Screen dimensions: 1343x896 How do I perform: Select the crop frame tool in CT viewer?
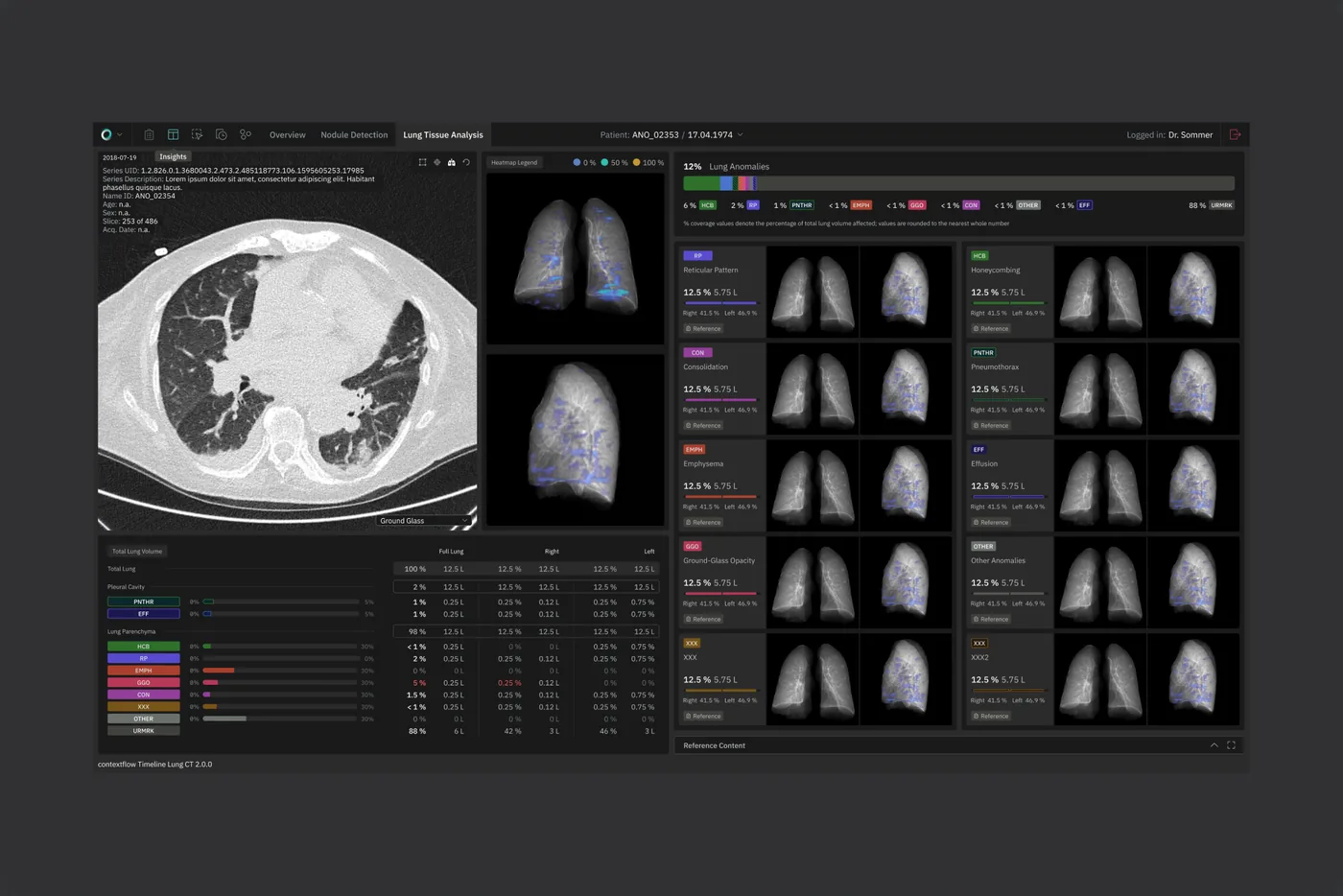coord(422,162)
